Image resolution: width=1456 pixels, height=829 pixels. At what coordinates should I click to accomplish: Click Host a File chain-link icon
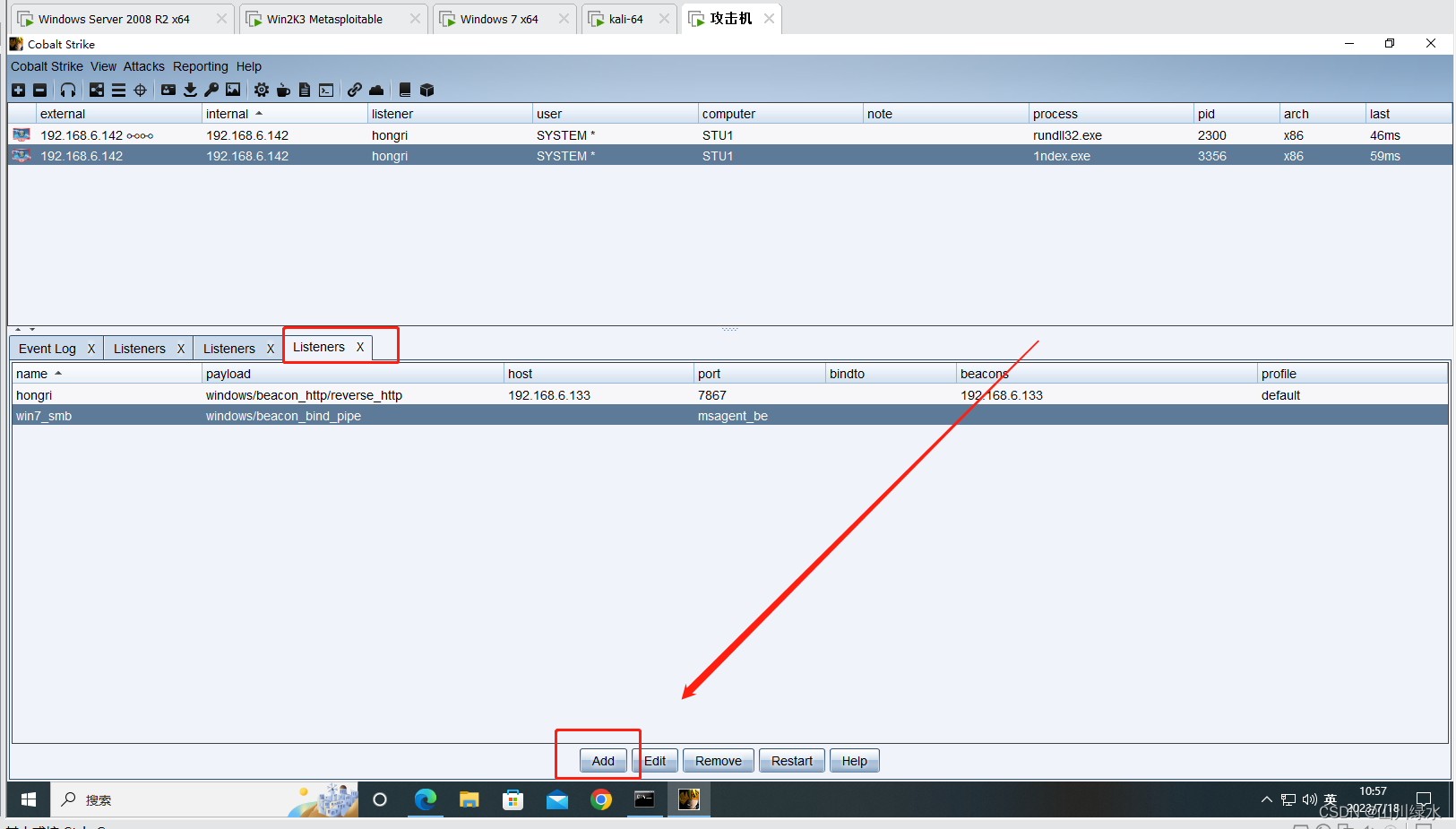pyautogui.click(x=355, y=90)
